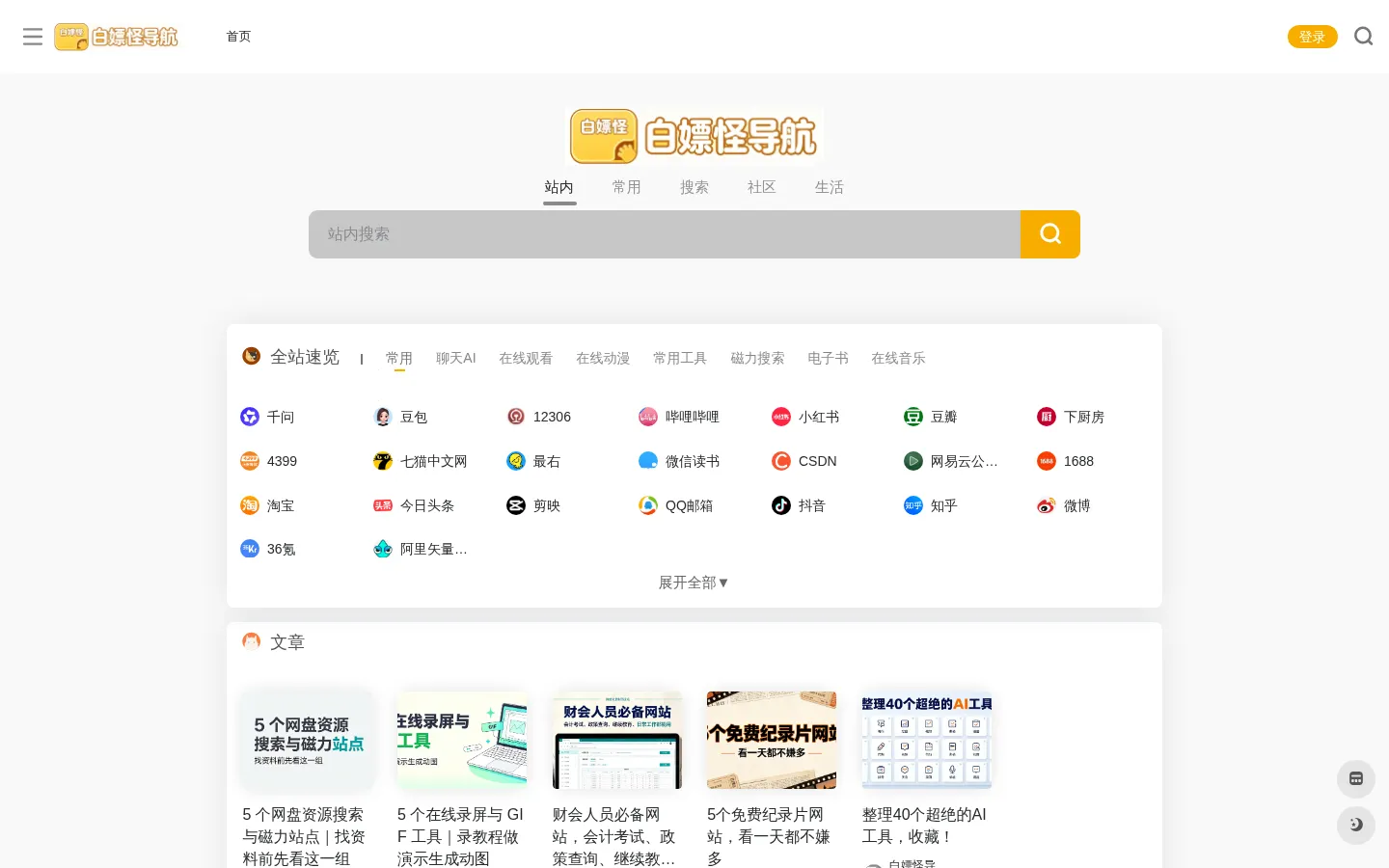Open the 哔哩哔哩 site icon
The image size is (1389, 868).
pyautogui.click(x=648, y=417)
